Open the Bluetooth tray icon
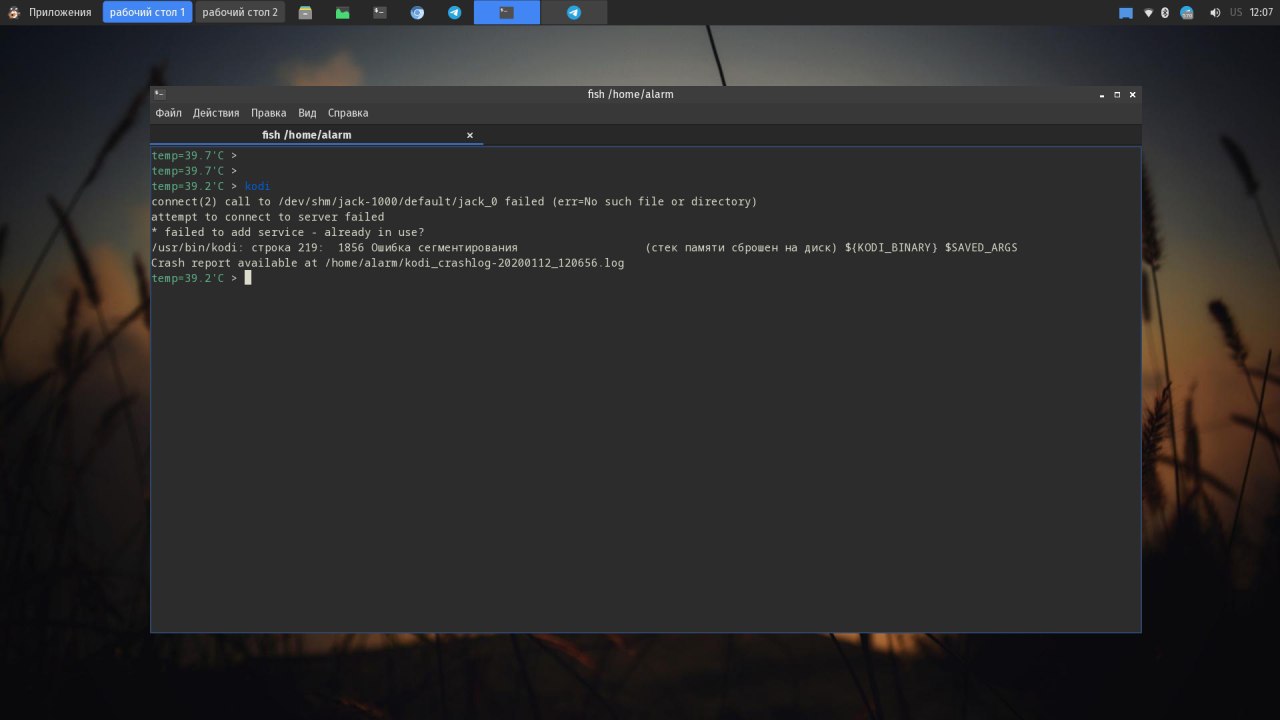 coord(1164,13)
